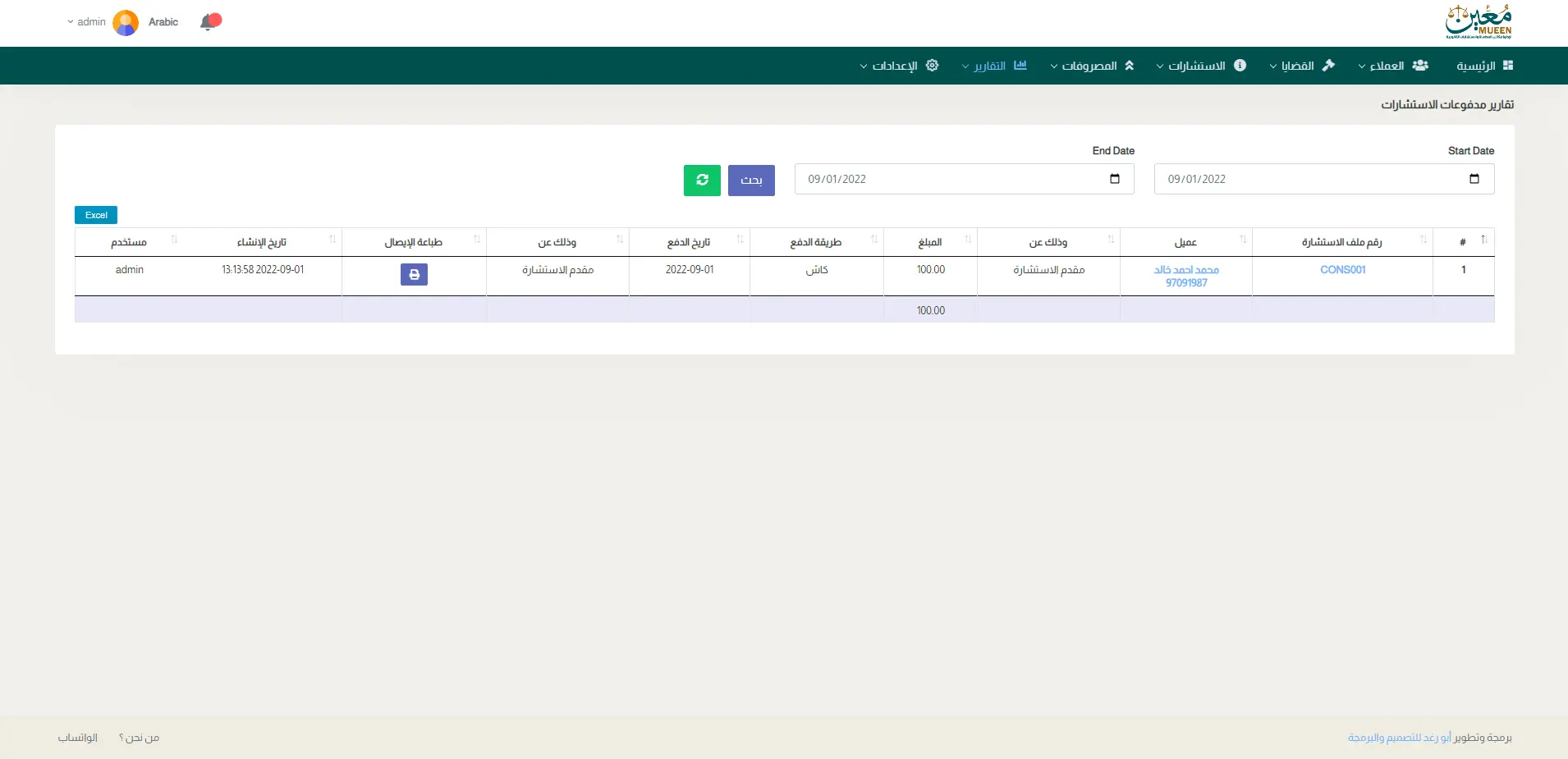Sort table by the # column

coord(1463,242)
